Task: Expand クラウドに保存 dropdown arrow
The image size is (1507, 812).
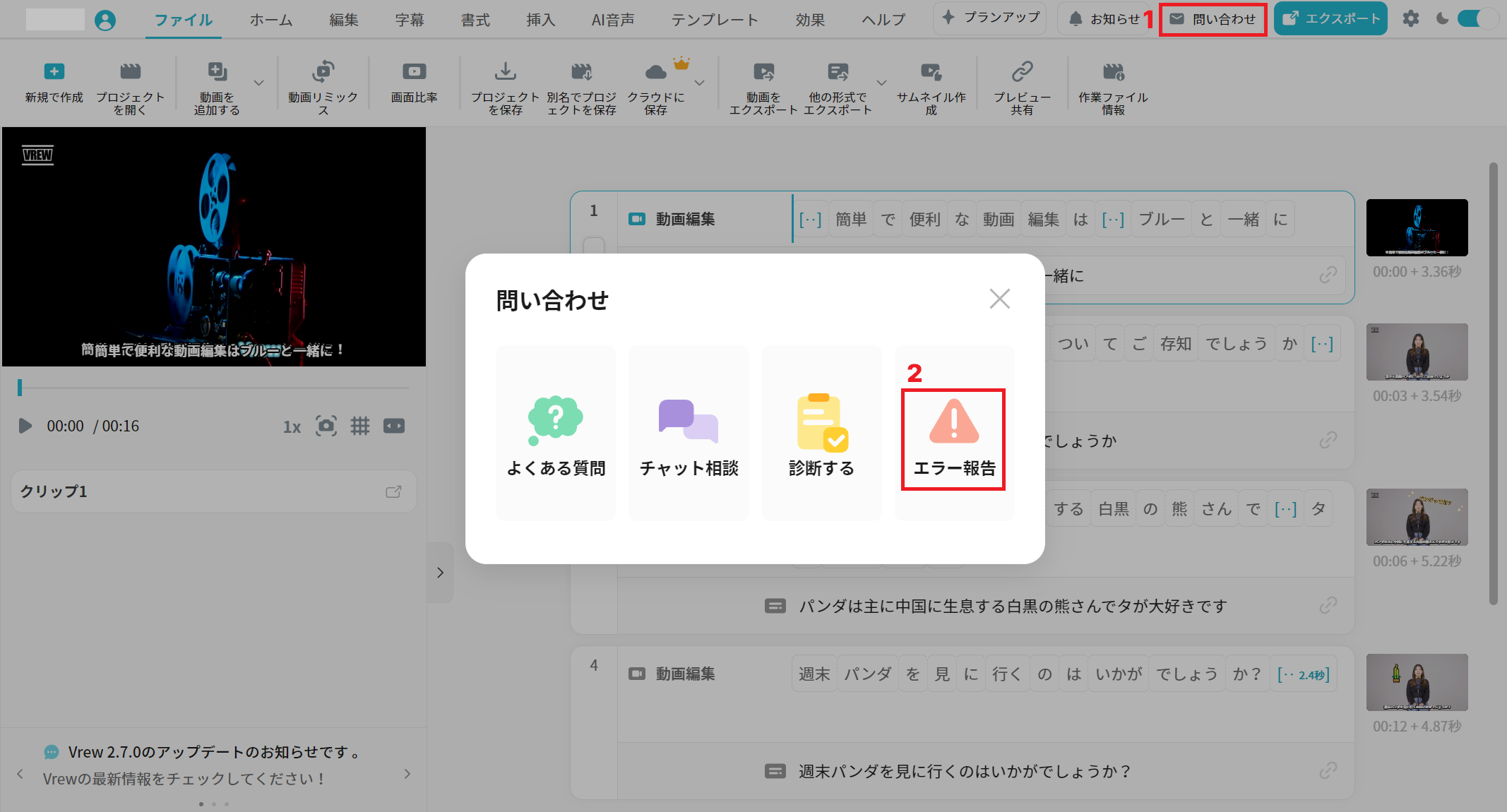Action: (700, 83)
